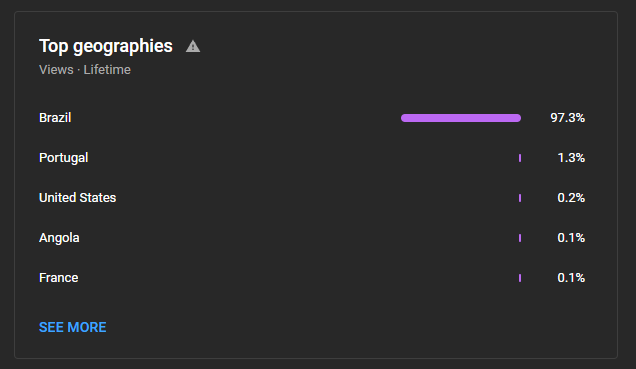
Task: Click Portugal's small purple bar marker
Action: 520,158
